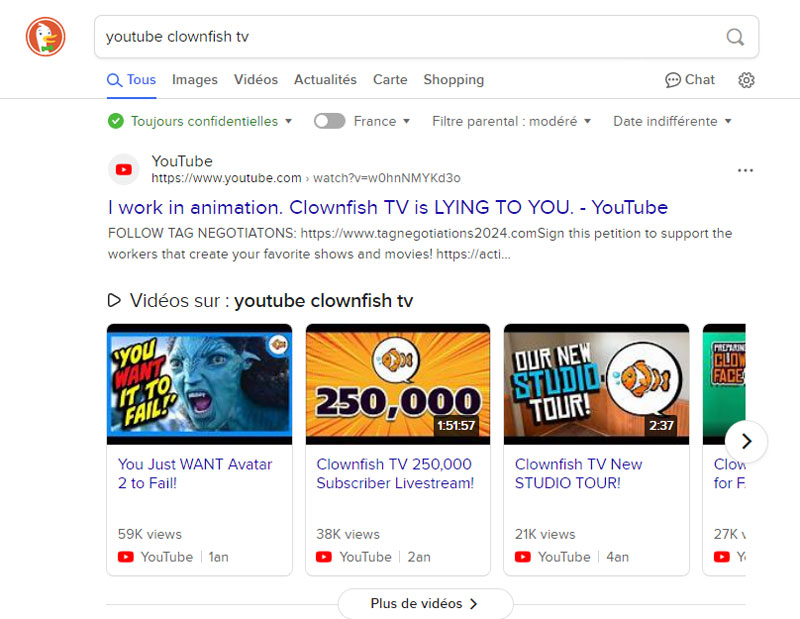This screenshot has width=800, height=619.
Task: Click 'Our New Studio Tour' thumbnail
Action: click(x=596, y=384)
